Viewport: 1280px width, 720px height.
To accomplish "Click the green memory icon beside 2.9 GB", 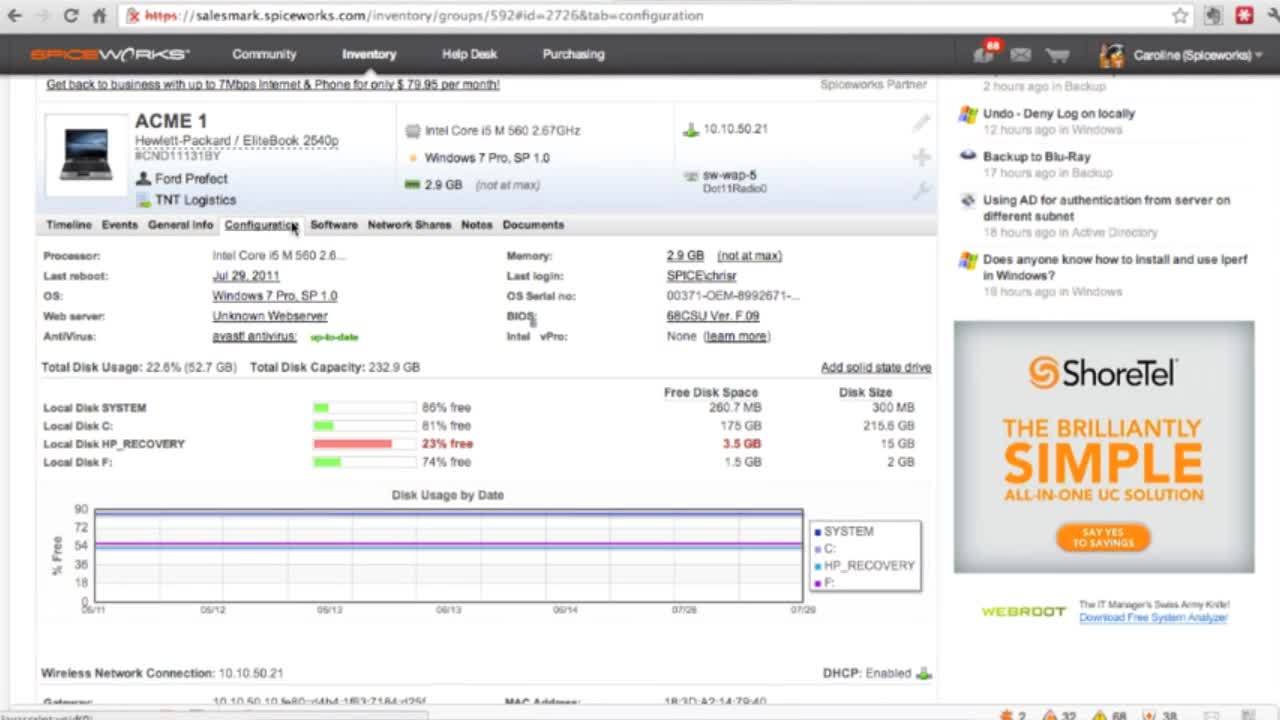I will [412, 185].
